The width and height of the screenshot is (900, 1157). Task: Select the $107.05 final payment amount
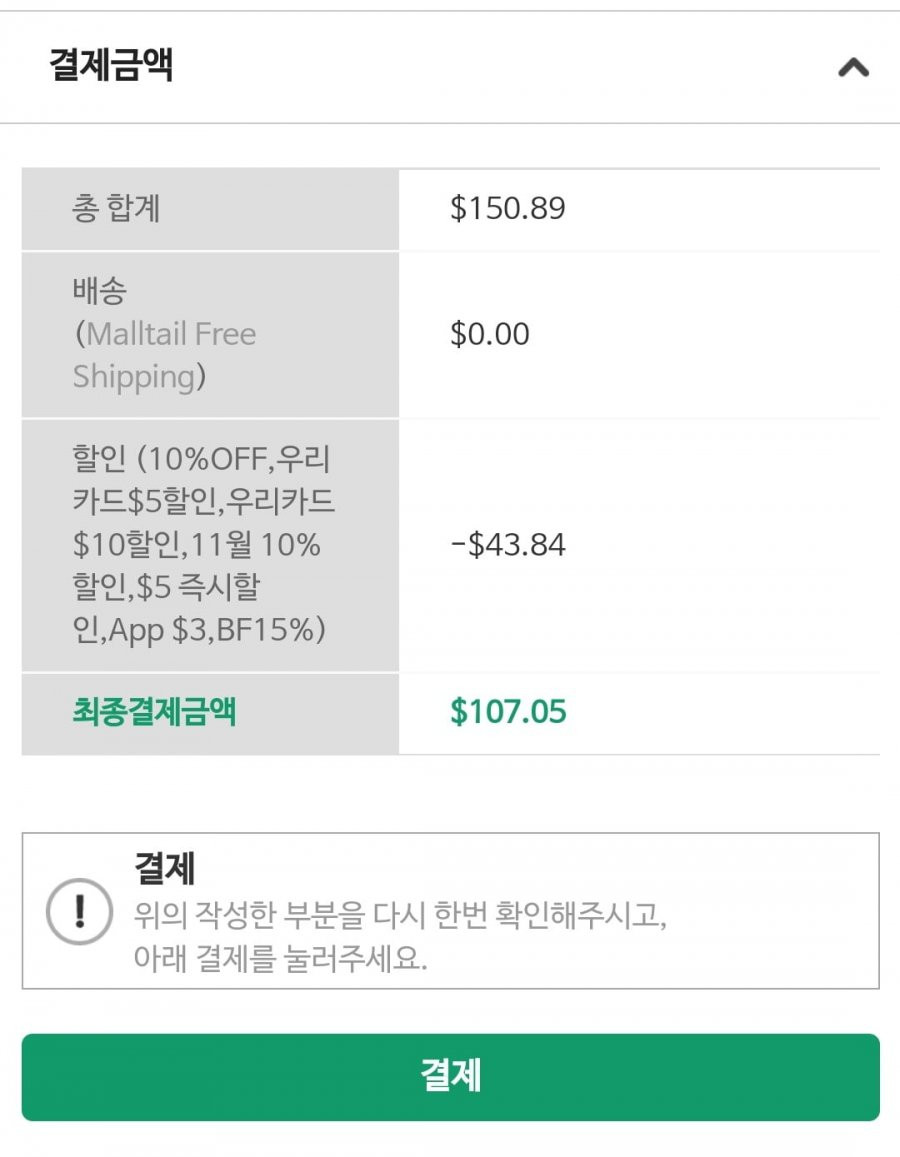[508, 712]
